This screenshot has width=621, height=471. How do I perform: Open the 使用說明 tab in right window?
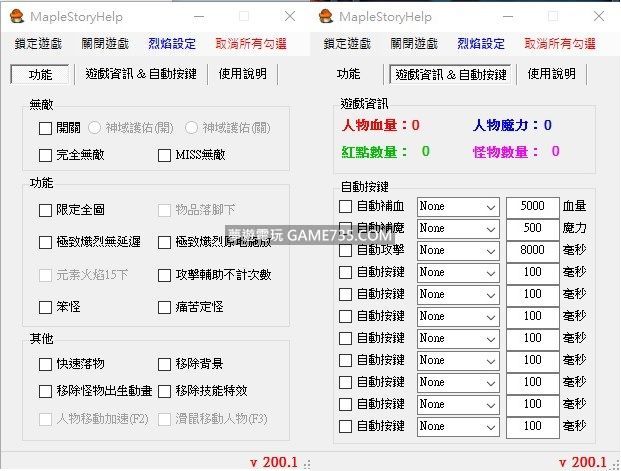pos(551,74)
